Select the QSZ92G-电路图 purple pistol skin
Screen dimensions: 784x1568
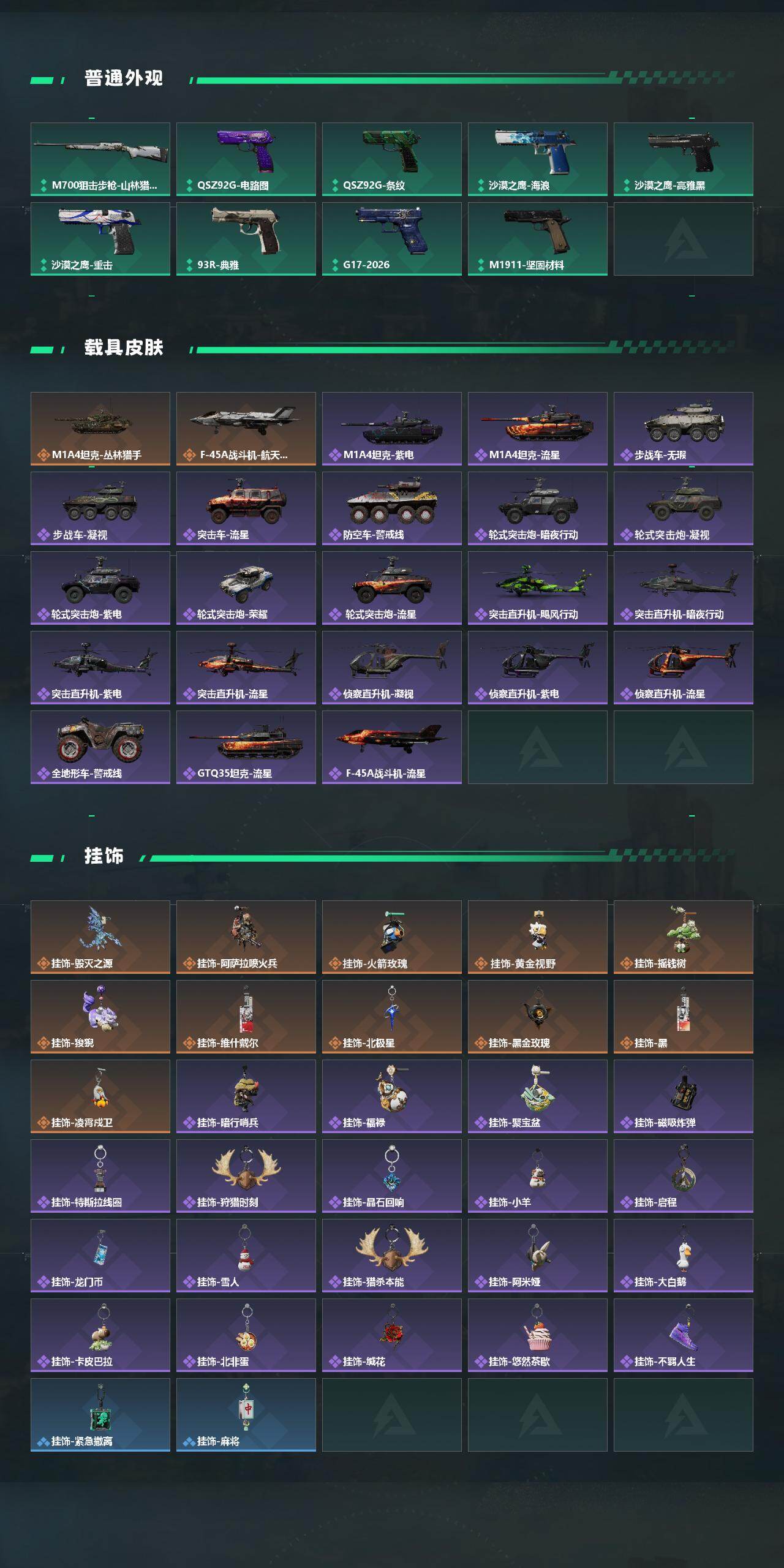point(246,159)
